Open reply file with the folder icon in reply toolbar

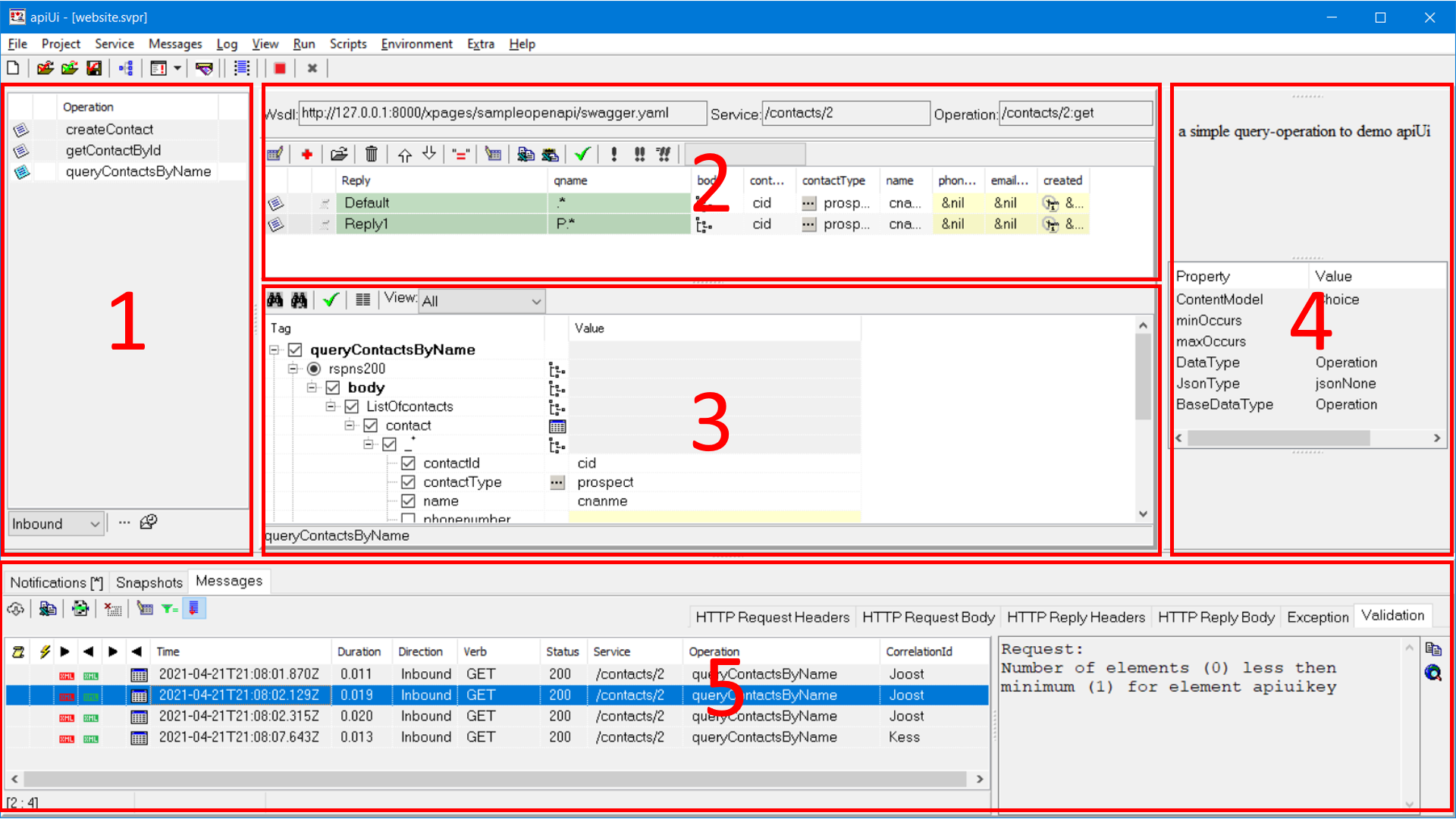coord(339,155)
